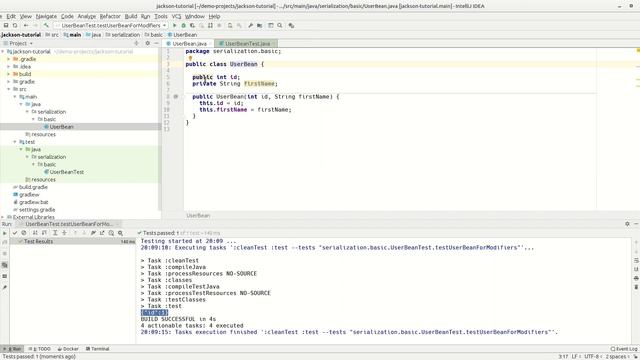Image resolution: width=640 pixels, height=360 pixels.
Task: Stop the process in the Run panel
Action: (4, 253)
